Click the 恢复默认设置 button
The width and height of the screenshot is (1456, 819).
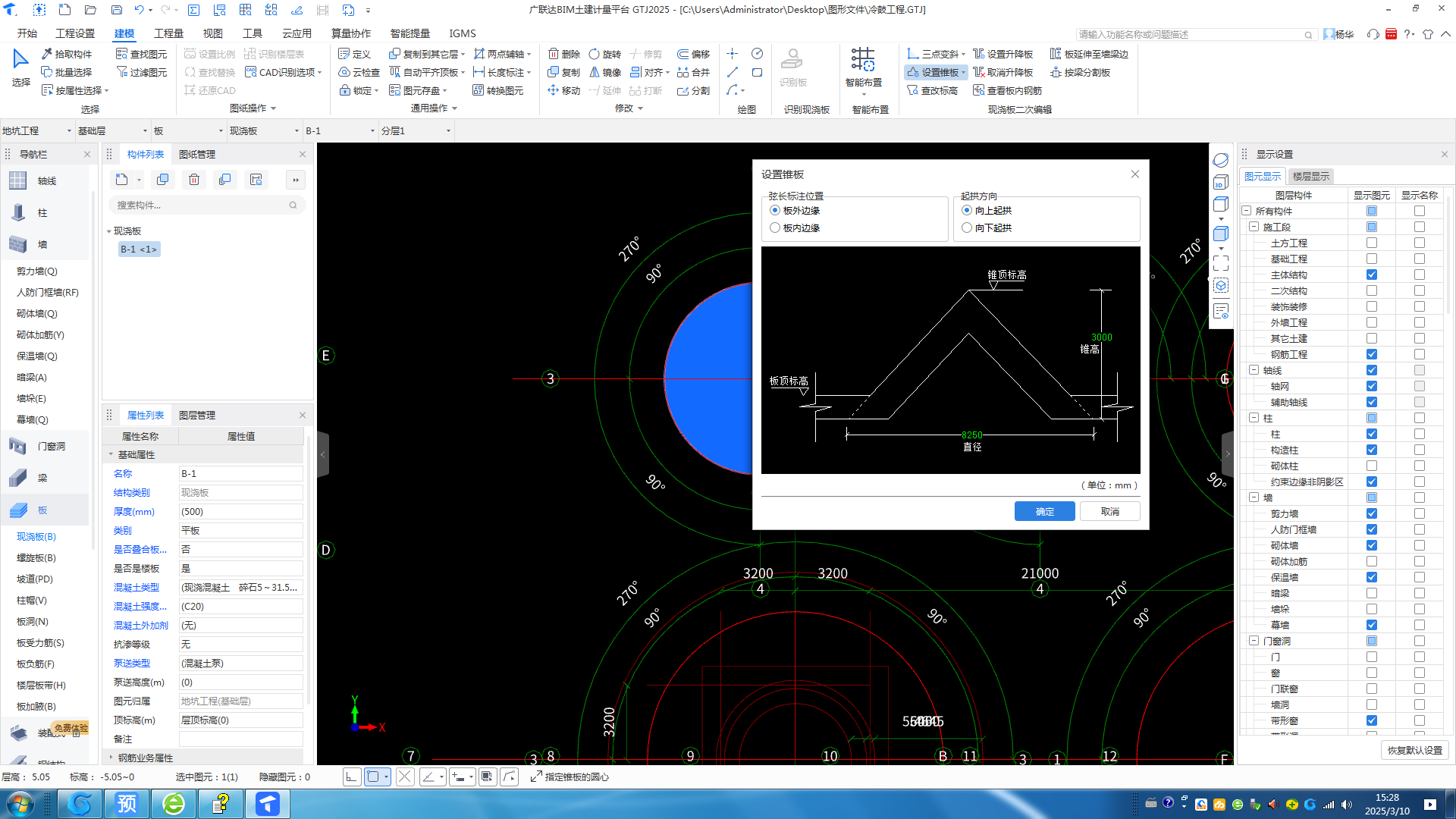[1414, 750]
